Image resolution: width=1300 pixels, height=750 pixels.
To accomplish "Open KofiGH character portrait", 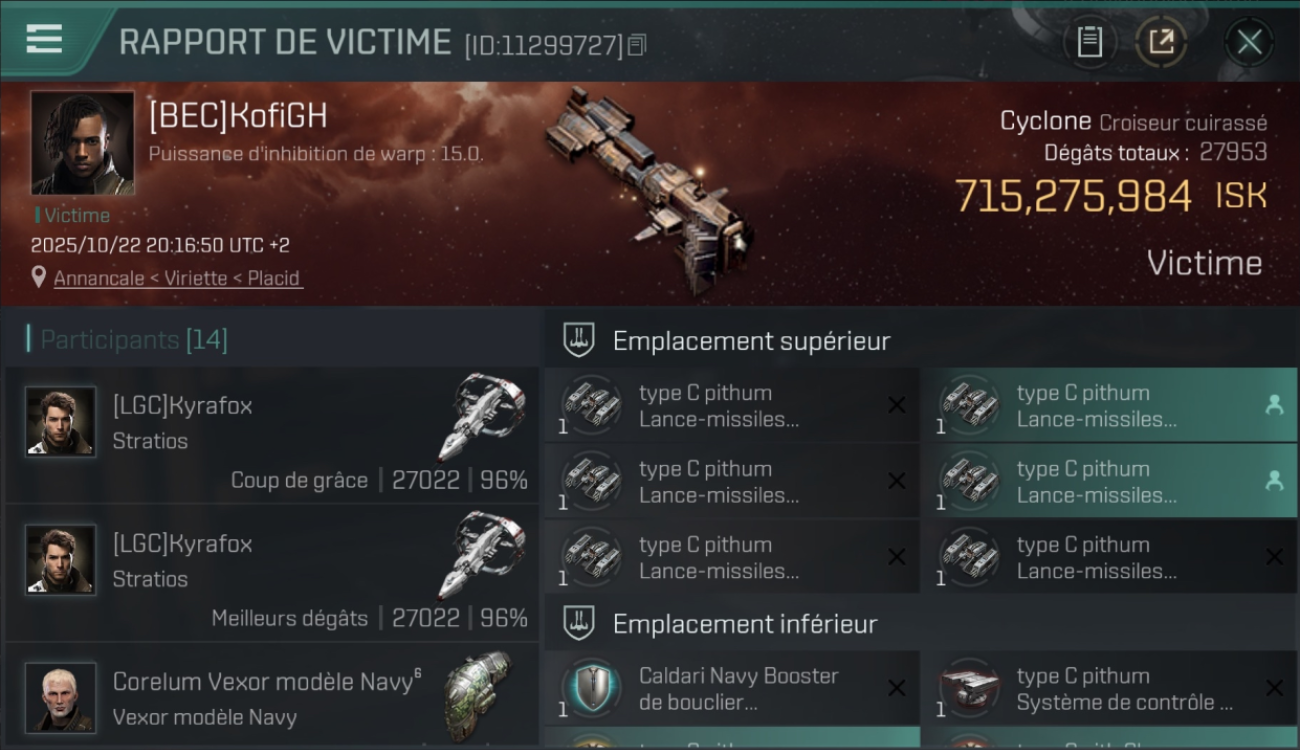I will coord(82,143).
